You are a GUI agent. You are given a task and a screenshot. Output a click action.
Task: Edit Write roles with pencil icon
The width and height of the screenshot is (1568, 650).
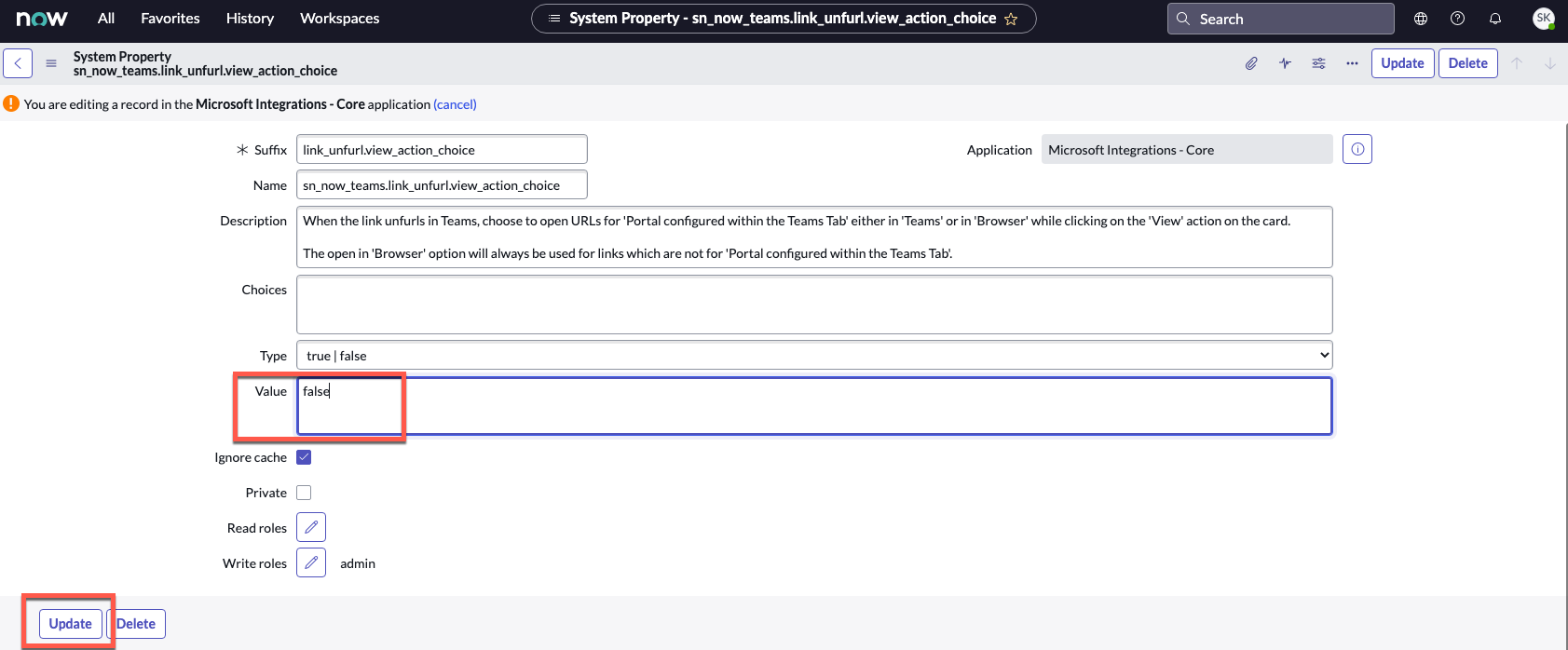311,562
